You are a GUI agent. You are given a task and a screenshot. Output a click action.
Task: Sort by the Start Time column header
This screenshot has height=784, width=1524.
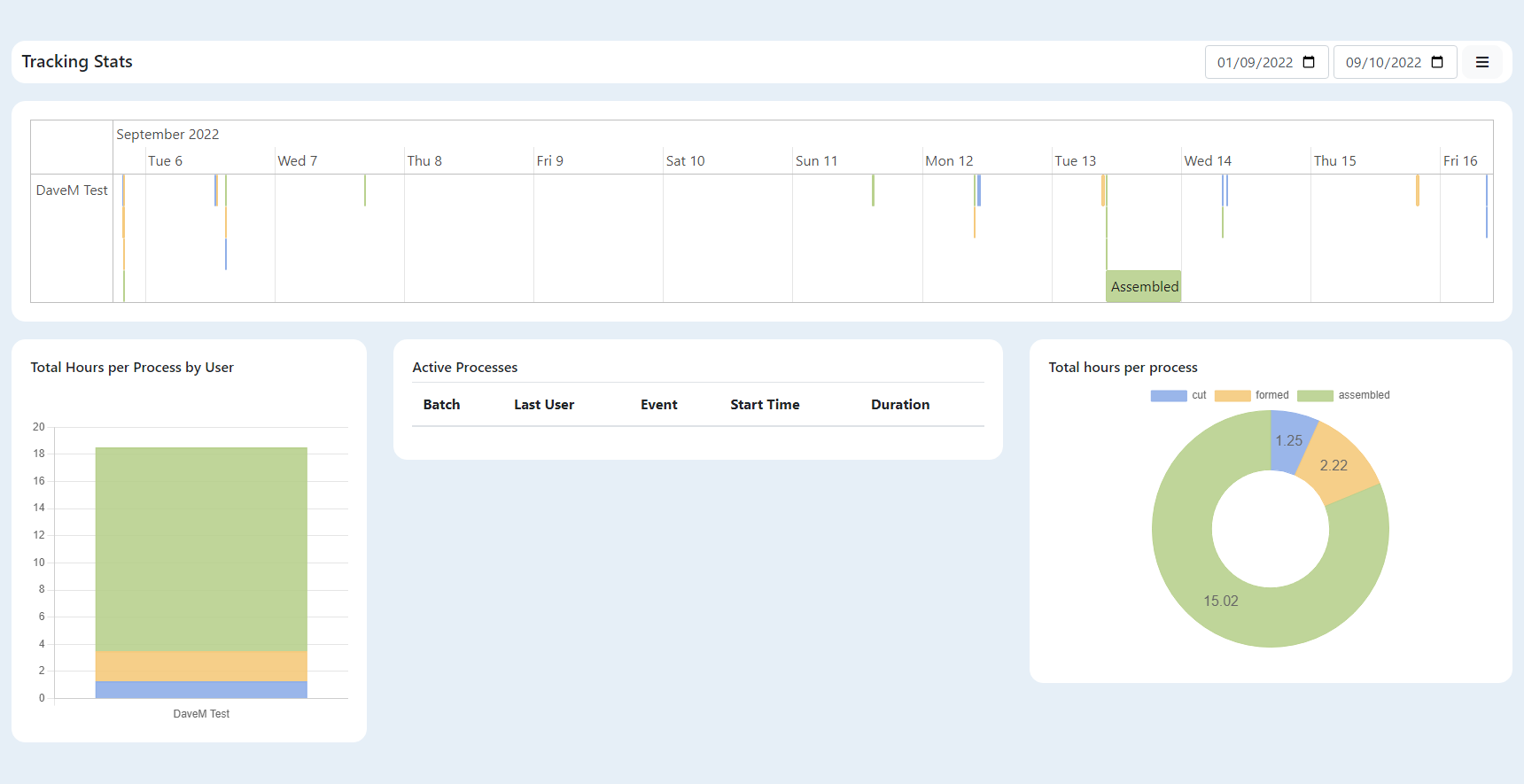tap(765, 405)
